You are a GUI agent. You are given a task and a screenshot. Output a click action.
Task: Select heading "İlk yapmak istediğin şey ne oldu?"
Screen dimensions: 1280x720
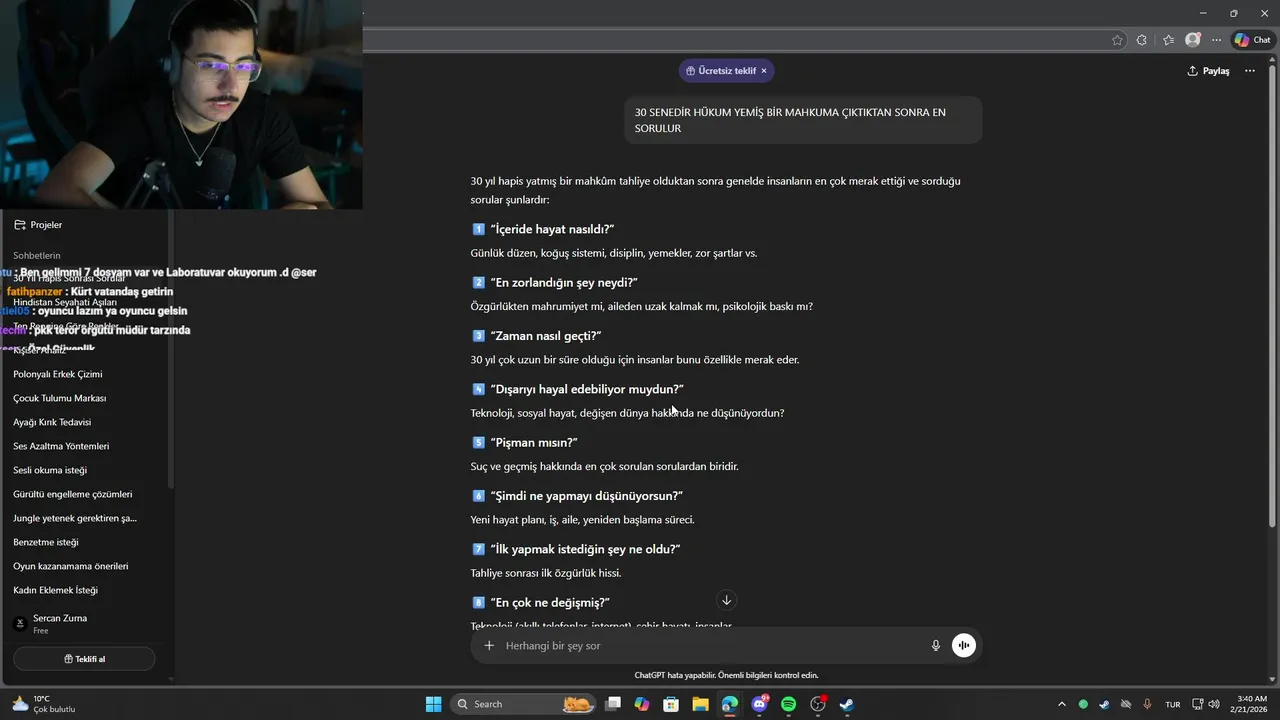pyautogui.click(x=585, y=549)
